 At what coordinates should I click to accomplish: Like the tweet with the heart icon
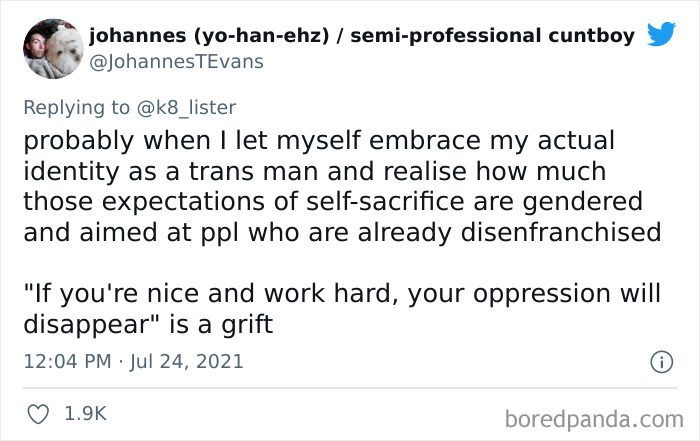click(38, 414)
